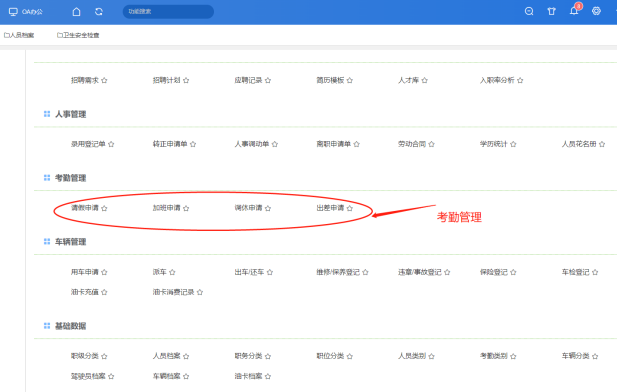Star the 离职申请单 entry
The image size is (617, 392).
pos(357,144)
